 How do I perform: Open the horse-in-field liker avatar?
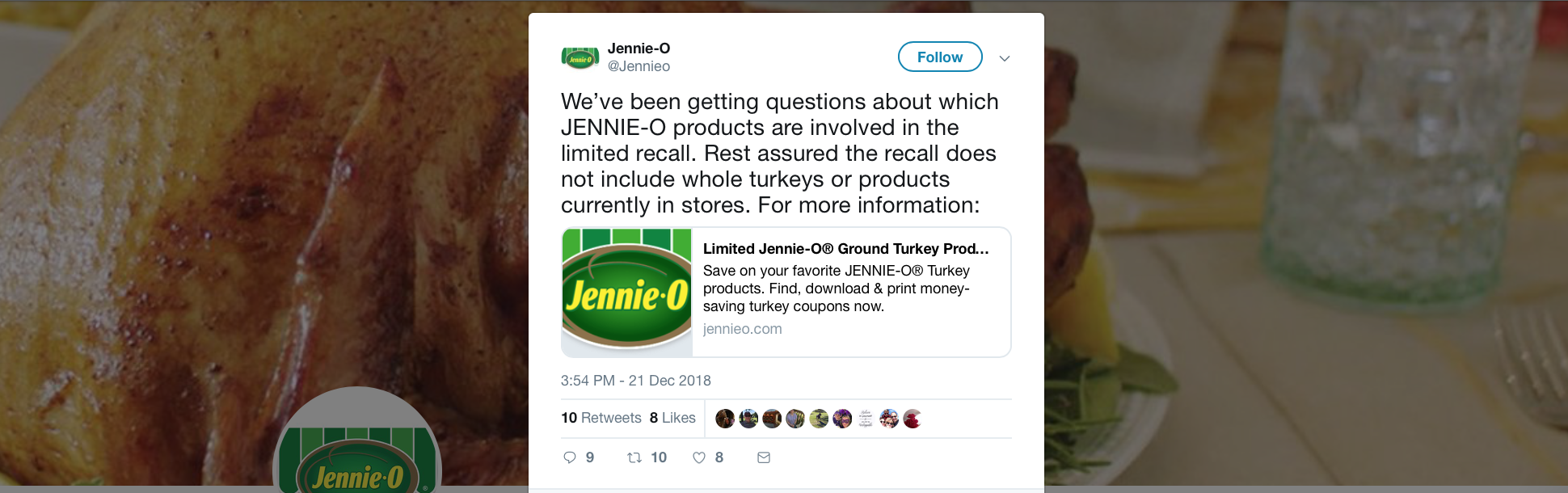pos(819,419)
